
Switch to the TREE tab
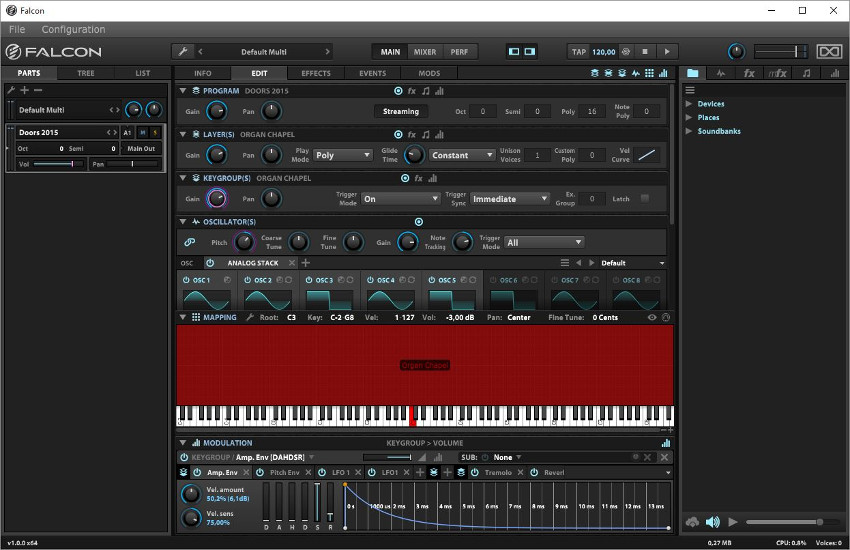(x=86, y=73)
